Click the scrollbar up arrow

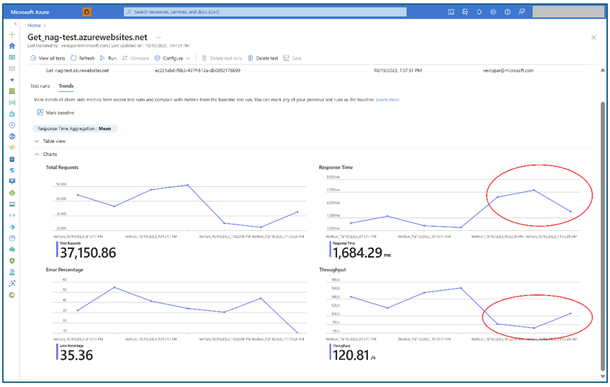pos(603,70)
